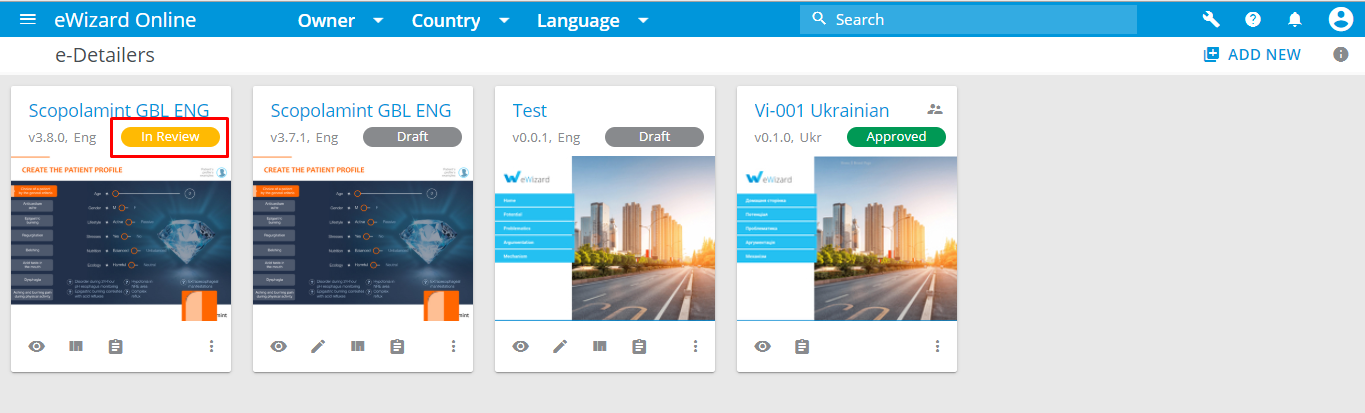Click the help question mark icon
Image resolution: width=1365 pixels, height=413 pixels.
(1253, 20)
